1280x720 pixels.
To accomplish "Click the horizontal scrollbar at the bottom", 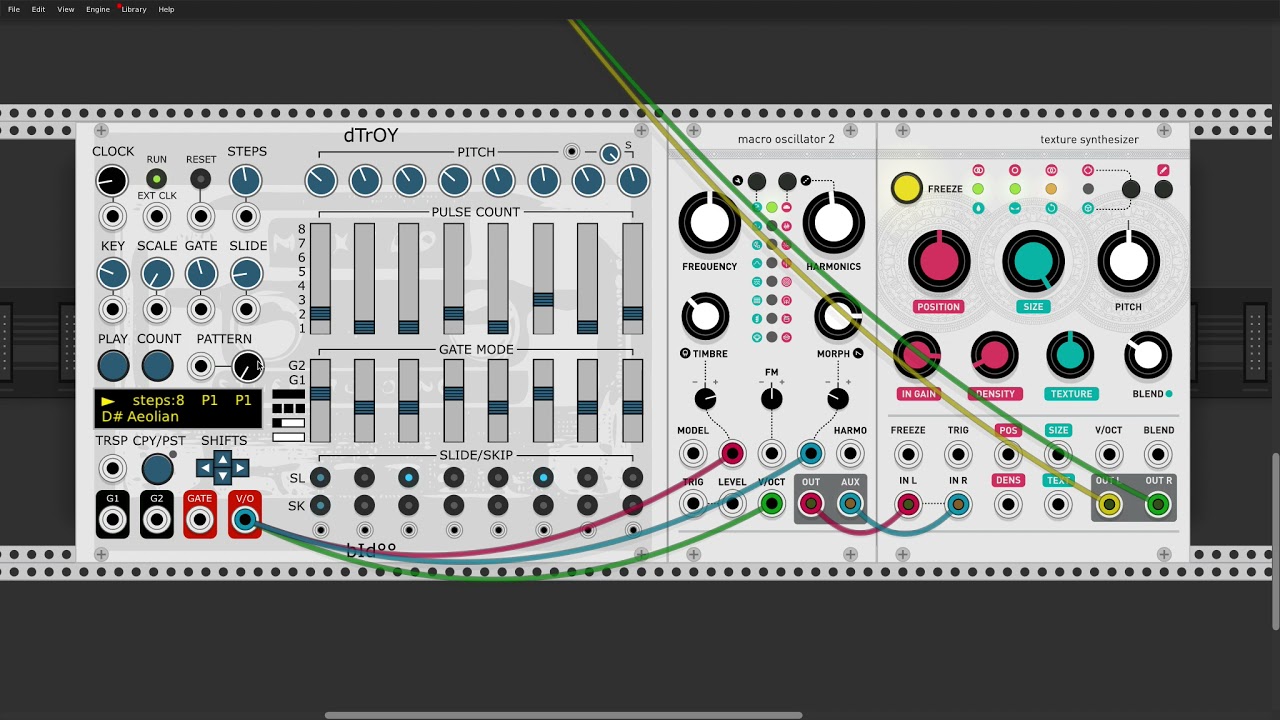I will tap(564, 715).
